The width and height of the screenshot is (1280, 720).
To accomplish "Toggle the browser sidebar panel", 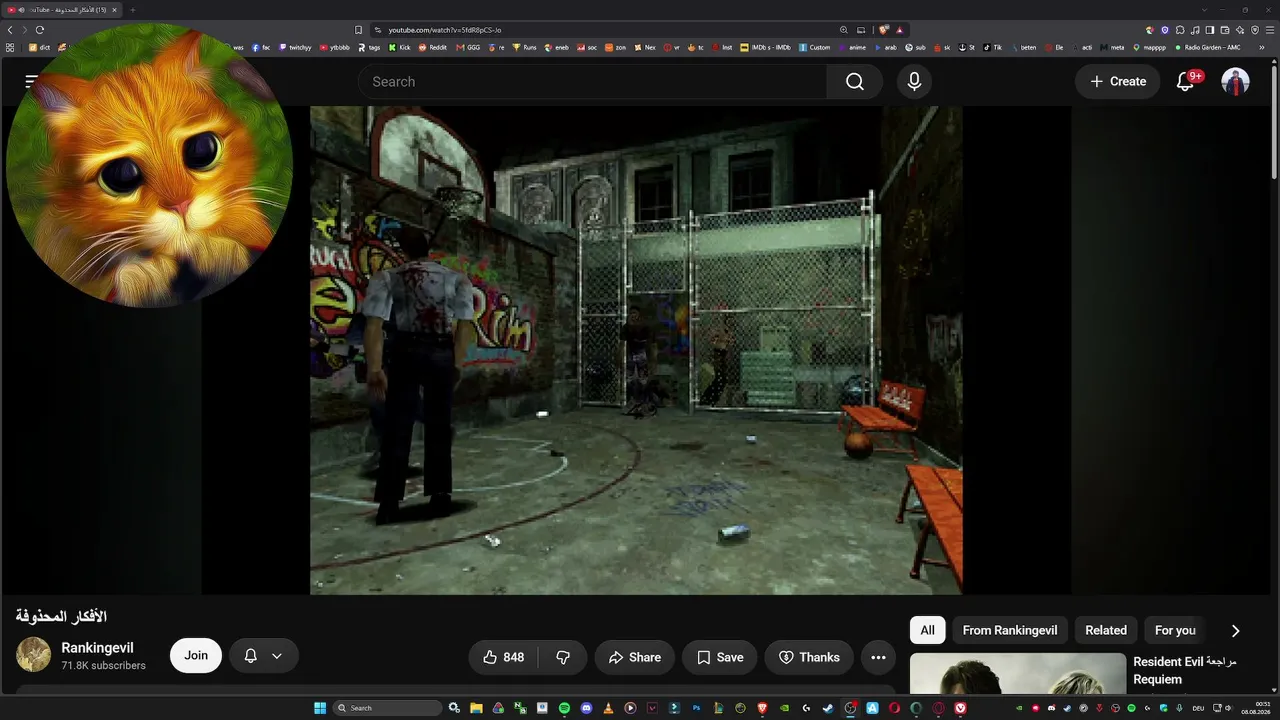I will (1210, 30).
